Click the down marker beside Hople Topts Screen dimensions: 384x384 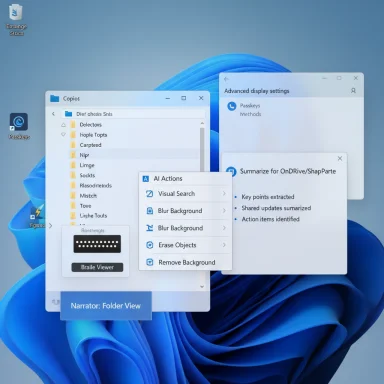[x=63, y=135]
